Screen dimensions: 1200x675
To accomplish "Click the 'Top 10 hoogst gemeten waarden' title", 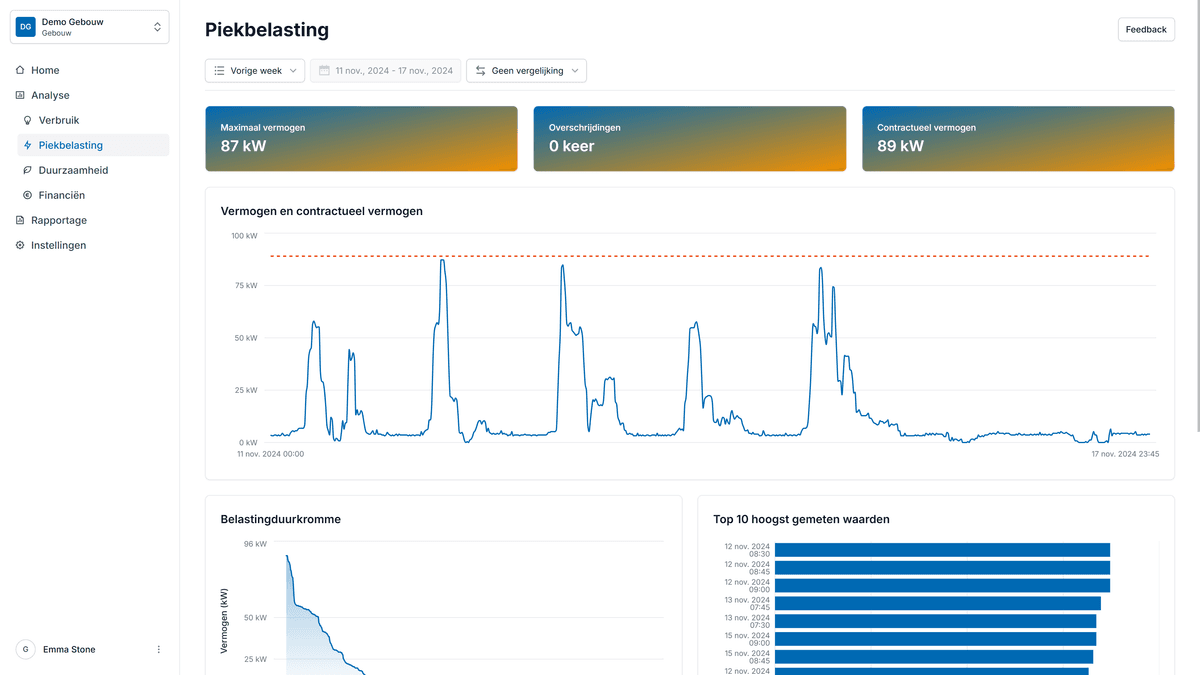I will (x=801, y=519).
